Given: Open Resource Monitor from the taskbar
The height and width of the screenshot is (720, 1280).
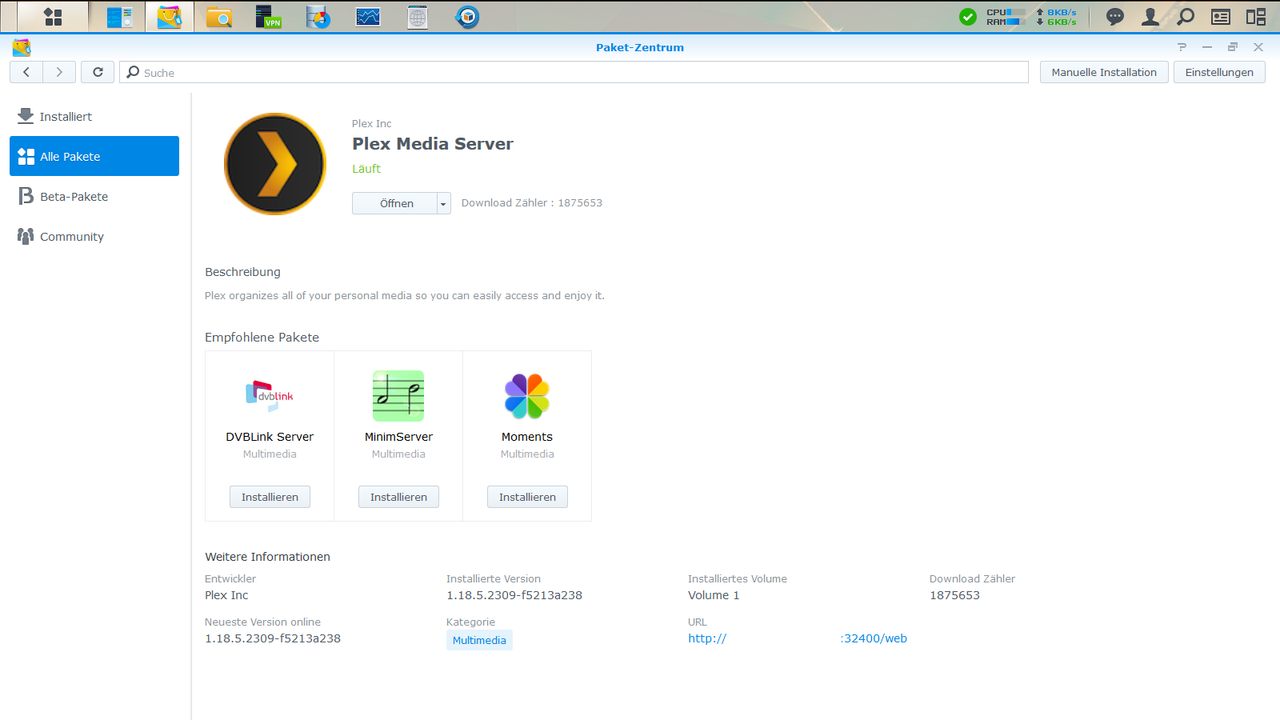Looking at the screenshot, I should point(368,16).
